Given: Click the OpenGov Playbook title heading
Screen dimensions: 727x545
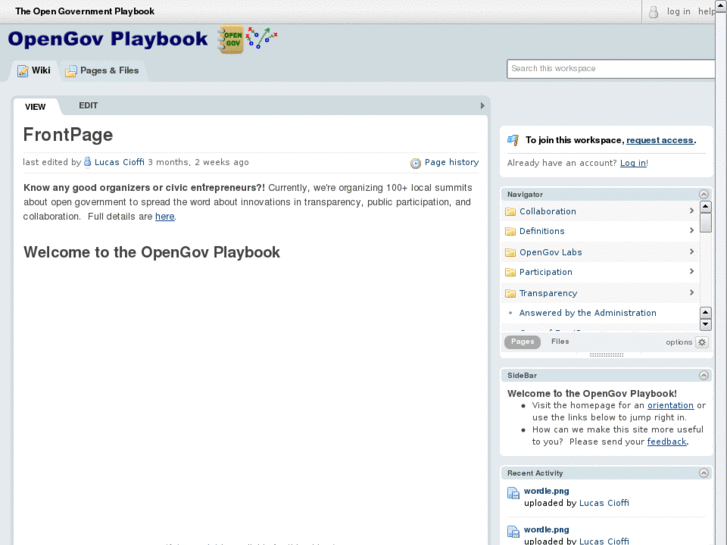Looking at the screenshot, I should click(108, 39).
